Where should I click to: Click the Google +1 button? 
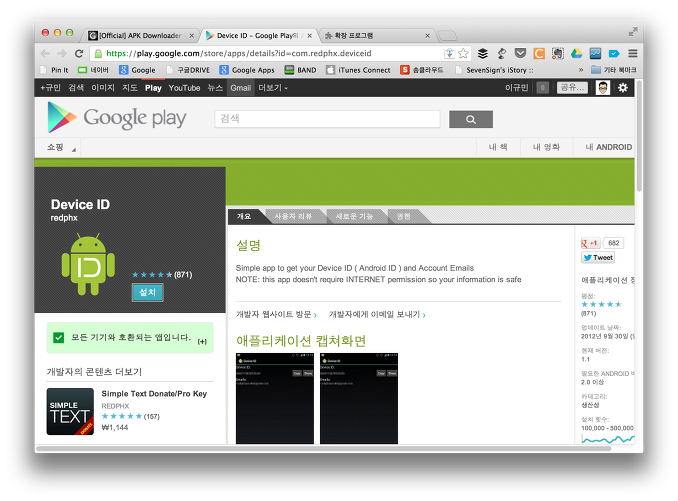point(590,243)
